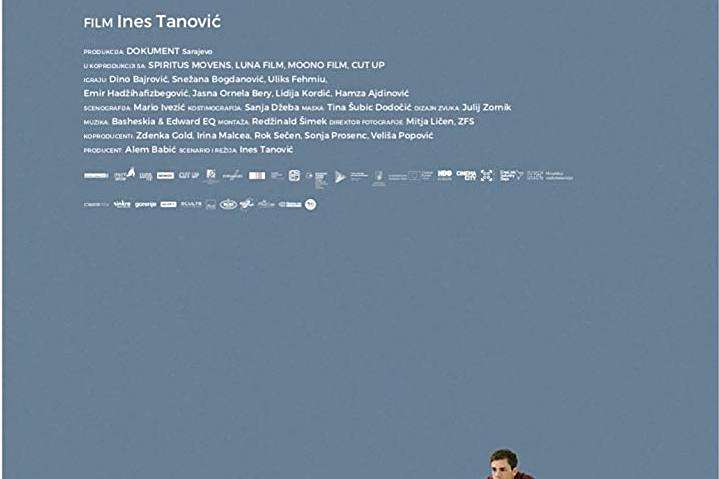The image size is (719, 479).
Task: Click the Gorenje sponsor logo
Action: [146, 204]
